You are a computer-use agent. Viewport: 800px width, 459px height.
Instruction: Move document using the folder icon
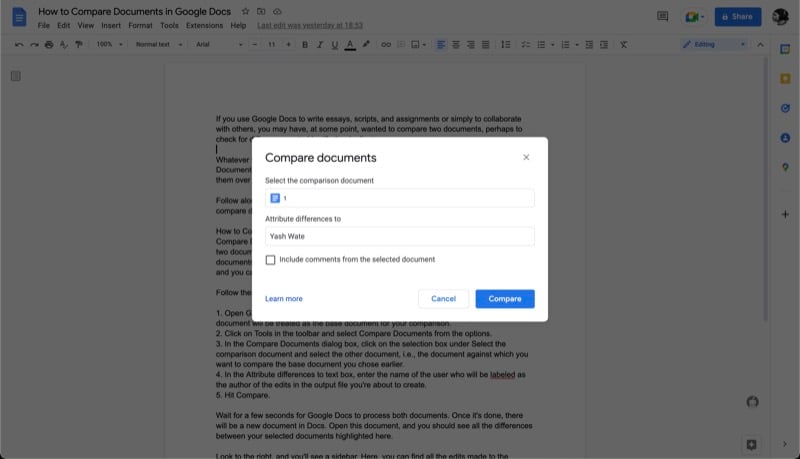pyautogui.click(x=261, y=11)
